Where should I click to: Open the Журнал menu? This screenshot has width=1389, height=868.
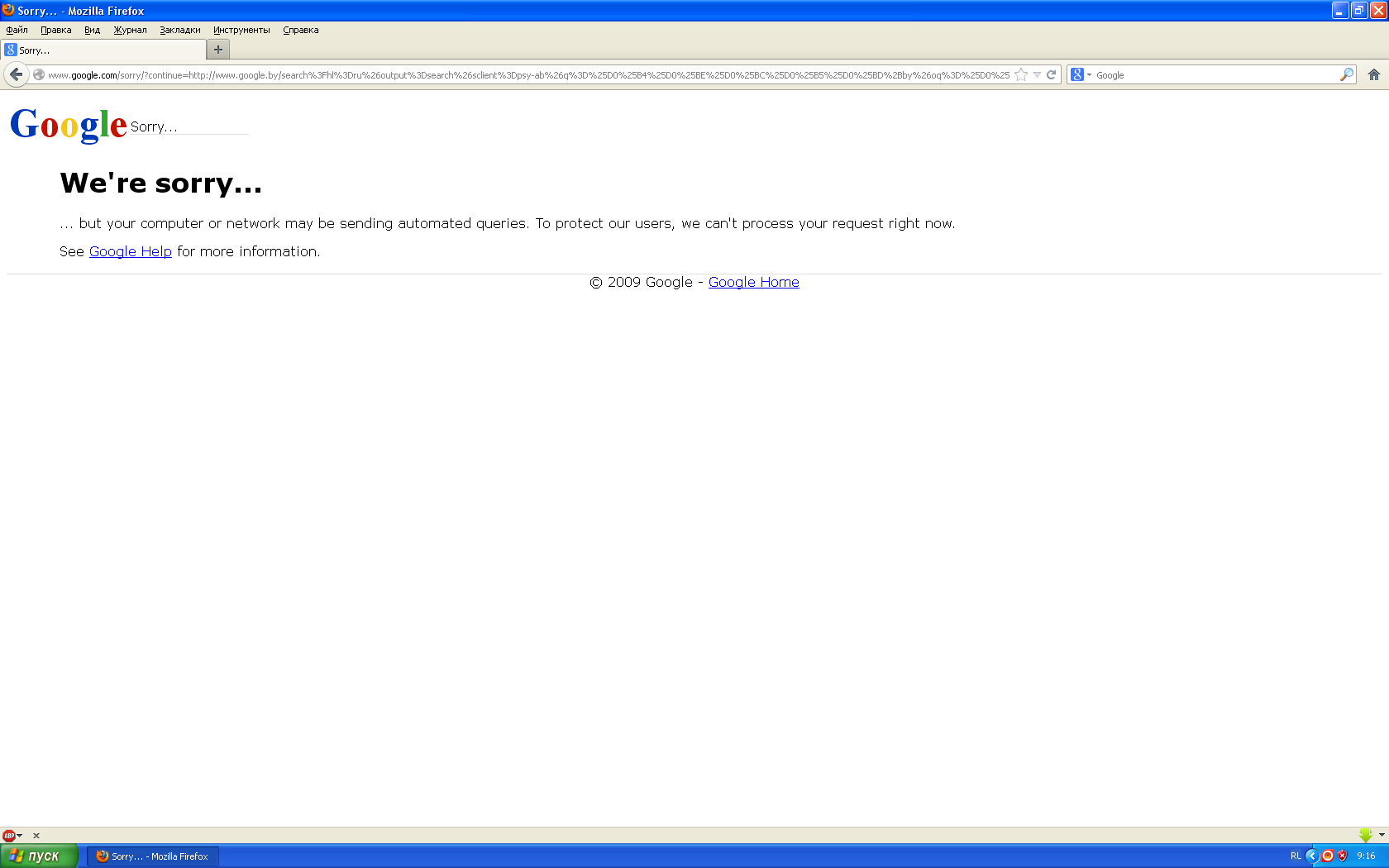pos(130,30)
